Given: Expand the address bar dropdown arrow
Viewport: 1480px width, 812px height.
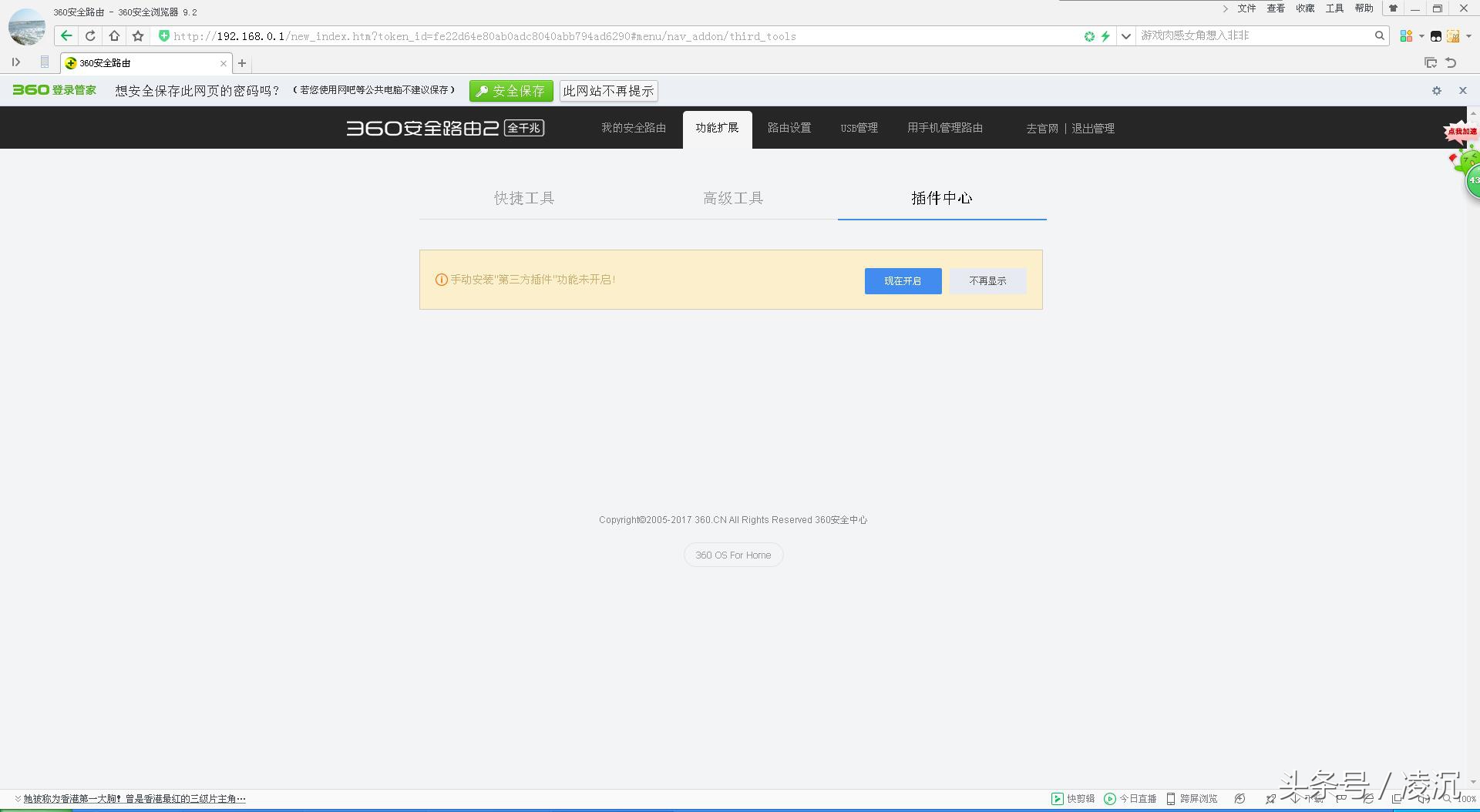Looking at the screenshot, I should (x=1125, y=36).
